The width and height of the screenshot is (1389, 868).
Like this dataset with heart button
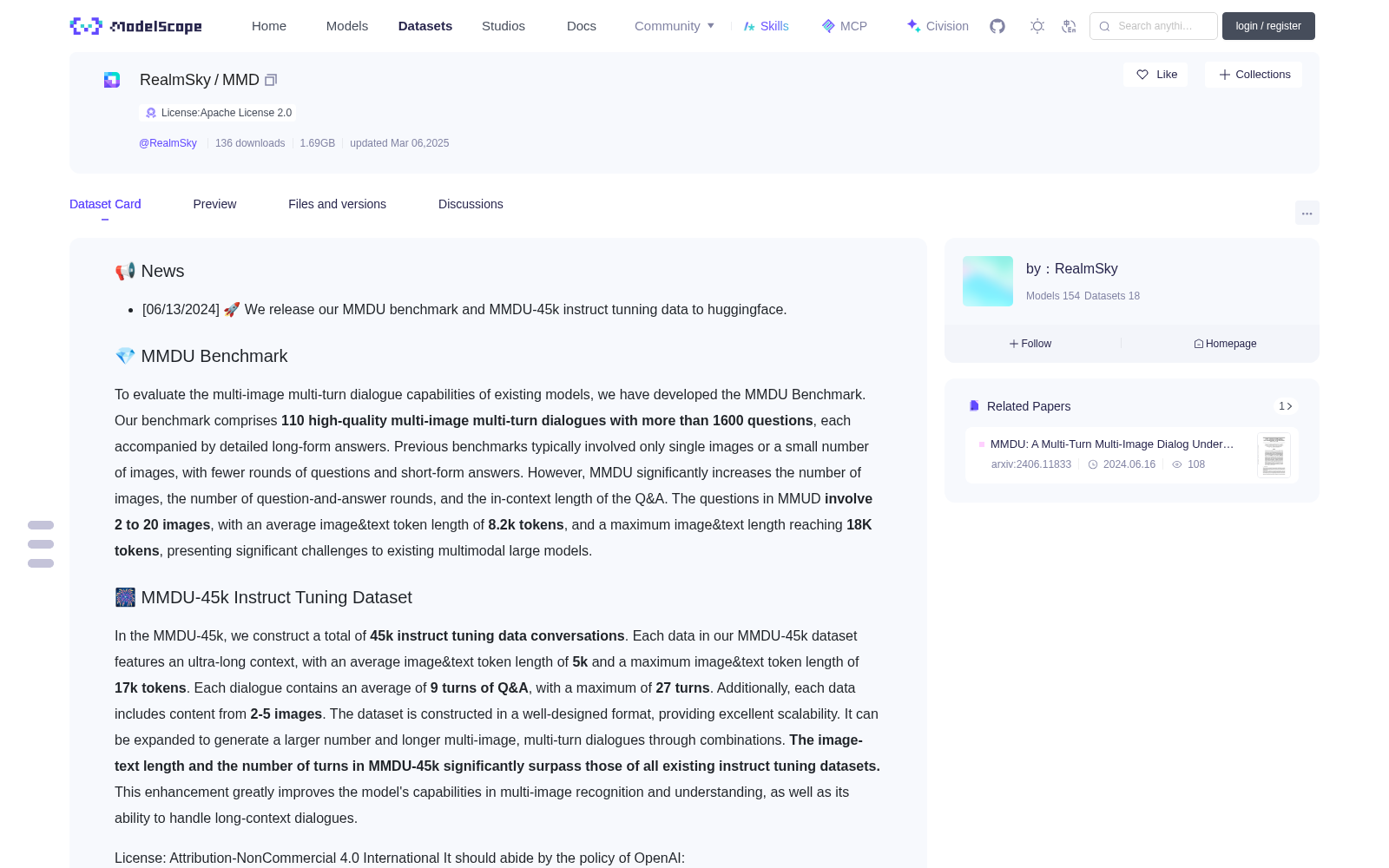pos(1155,75)
